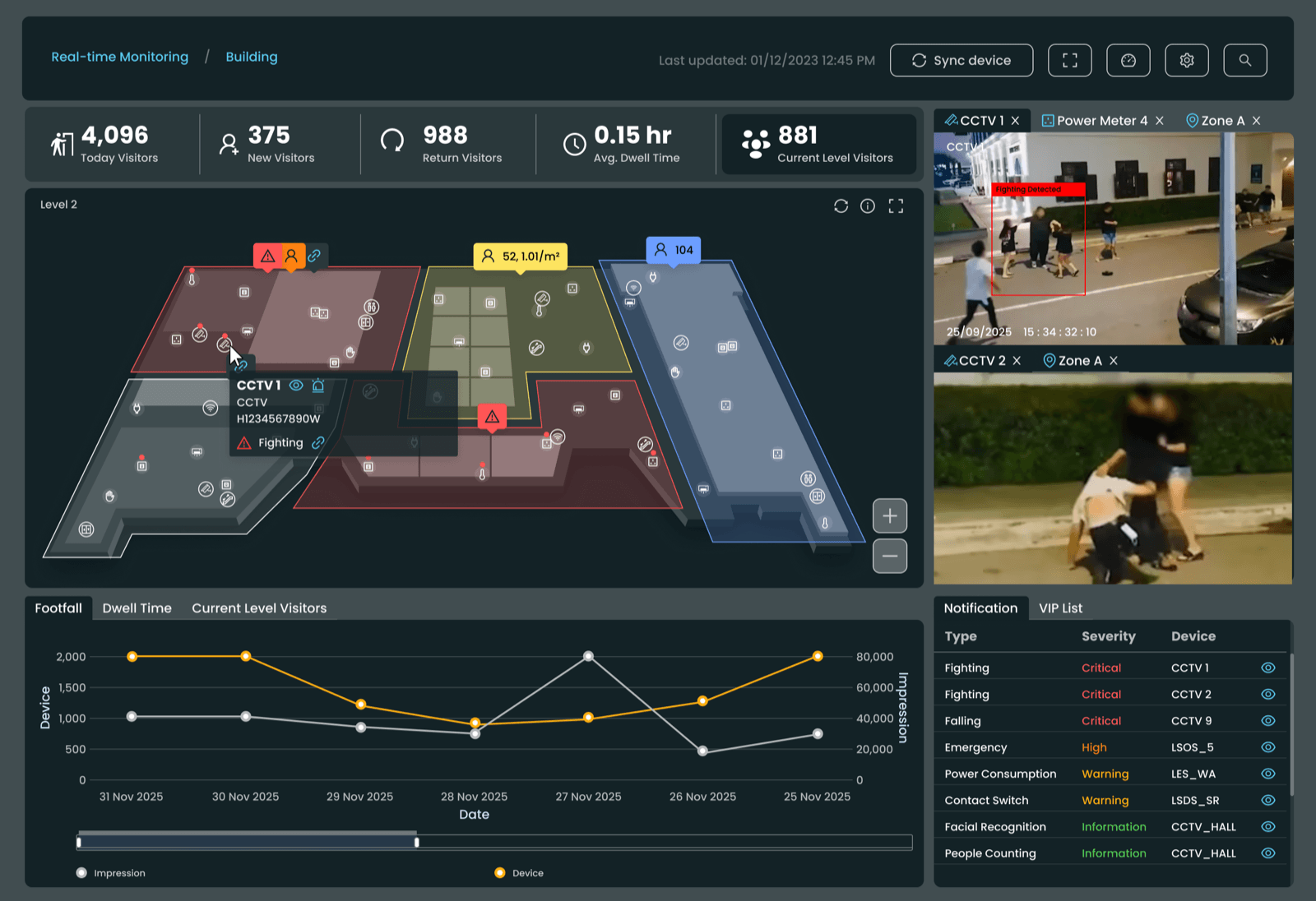The height and width of the screenshot is (901, 1316).
Task: Open link icon beside Fighting in tooltip
Action: coord(318,442)
